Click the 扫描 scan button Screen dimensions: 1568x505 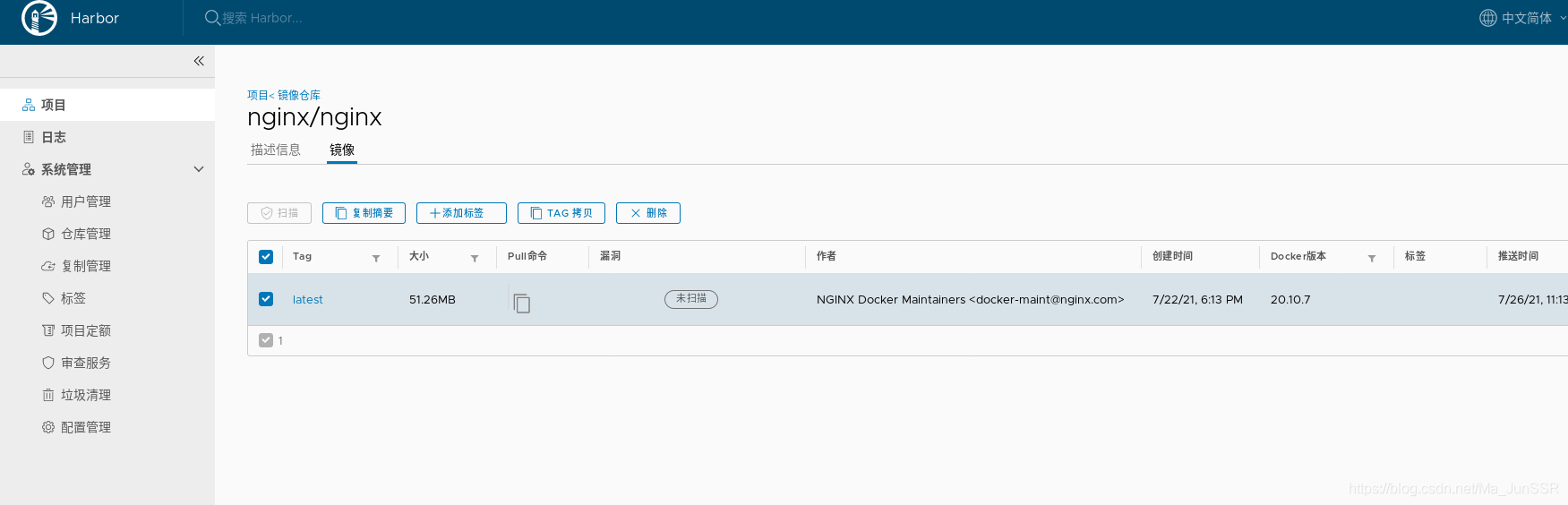click(x=279, y=213)
